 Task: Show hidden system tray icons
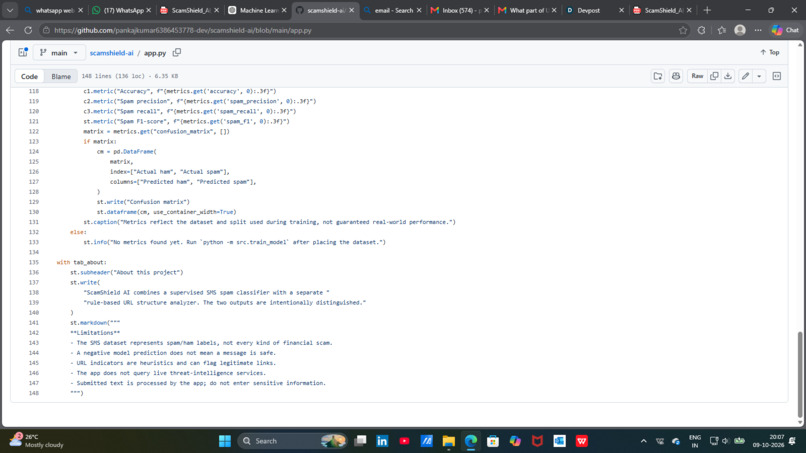[x=644, y=441]
